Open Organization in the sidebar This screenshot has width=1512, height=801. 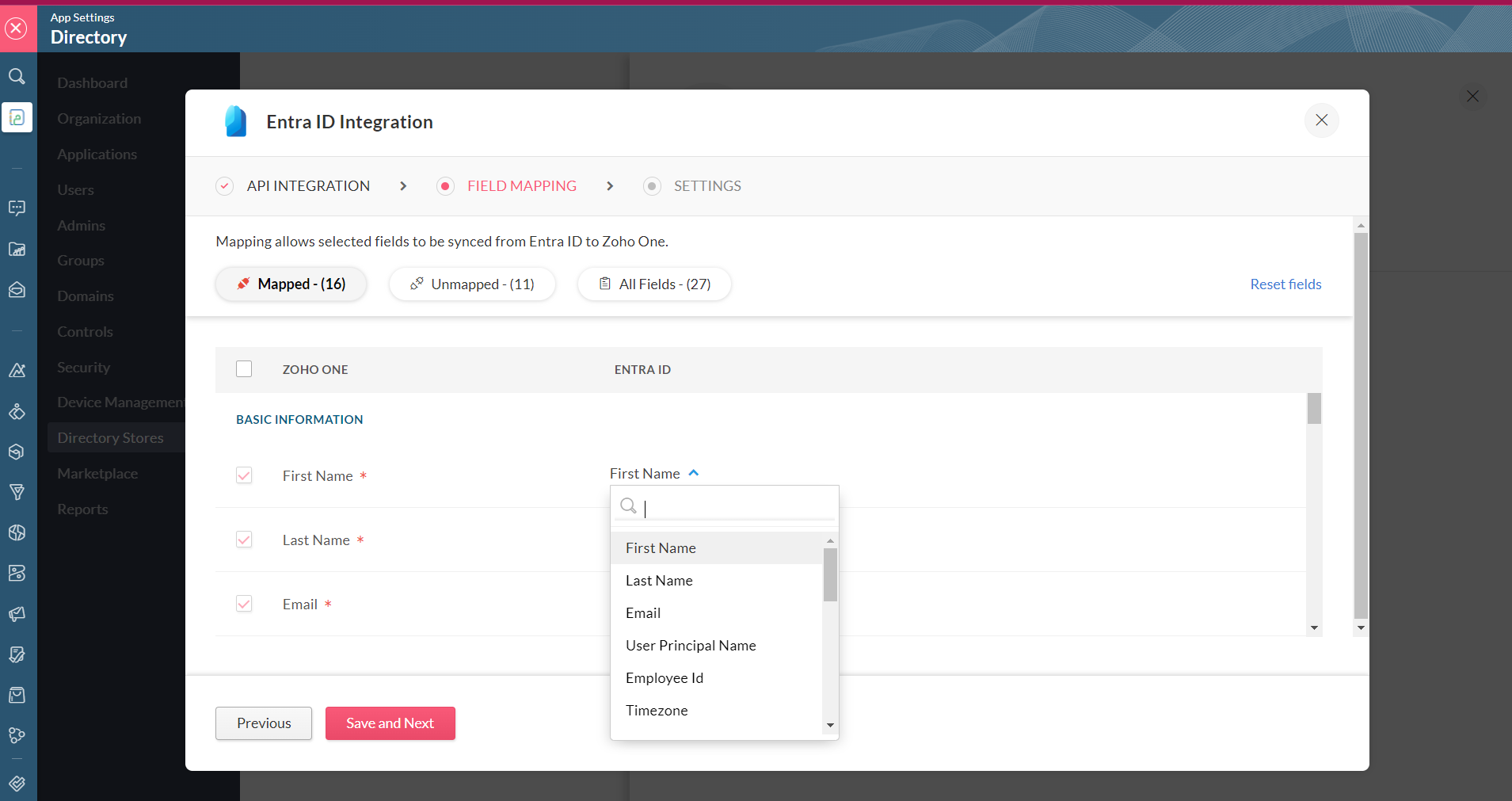[99, 119]
